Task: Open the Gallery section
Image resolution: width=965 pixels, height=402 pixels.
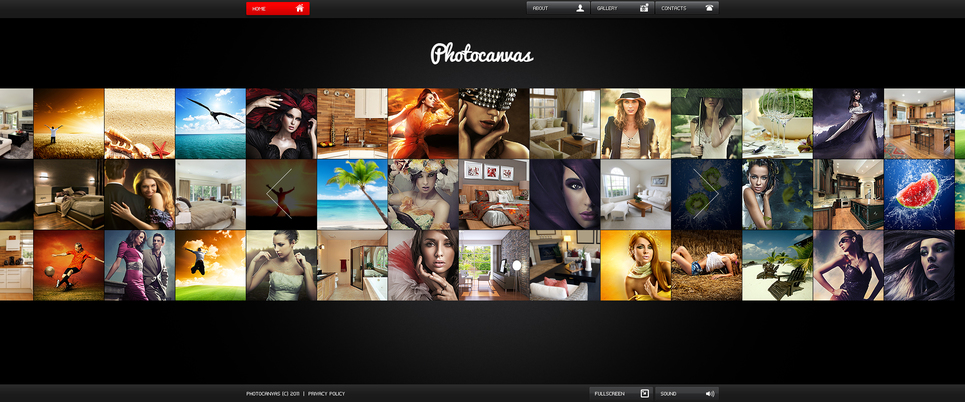Action: tap(622, 8)
